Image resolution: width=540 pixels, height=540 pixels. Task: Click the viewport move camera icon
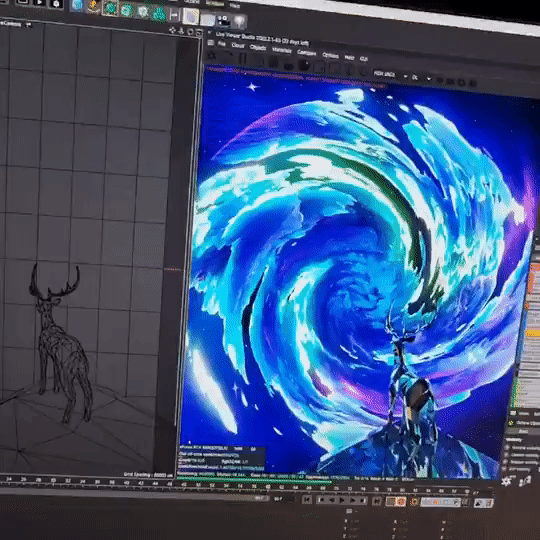point(172,30)
